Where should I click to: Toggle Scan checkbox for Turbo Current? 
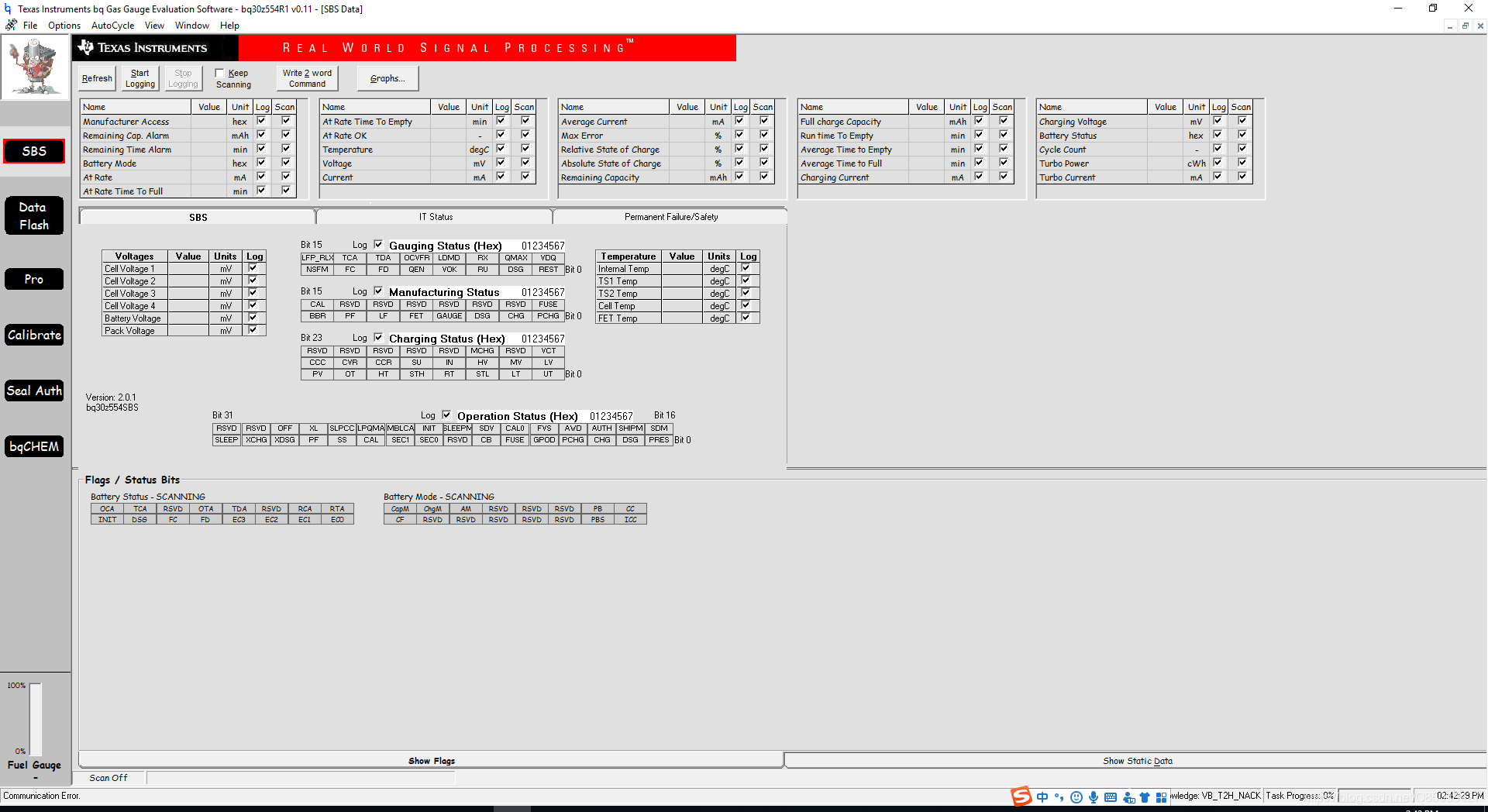tap(1242, 177)
